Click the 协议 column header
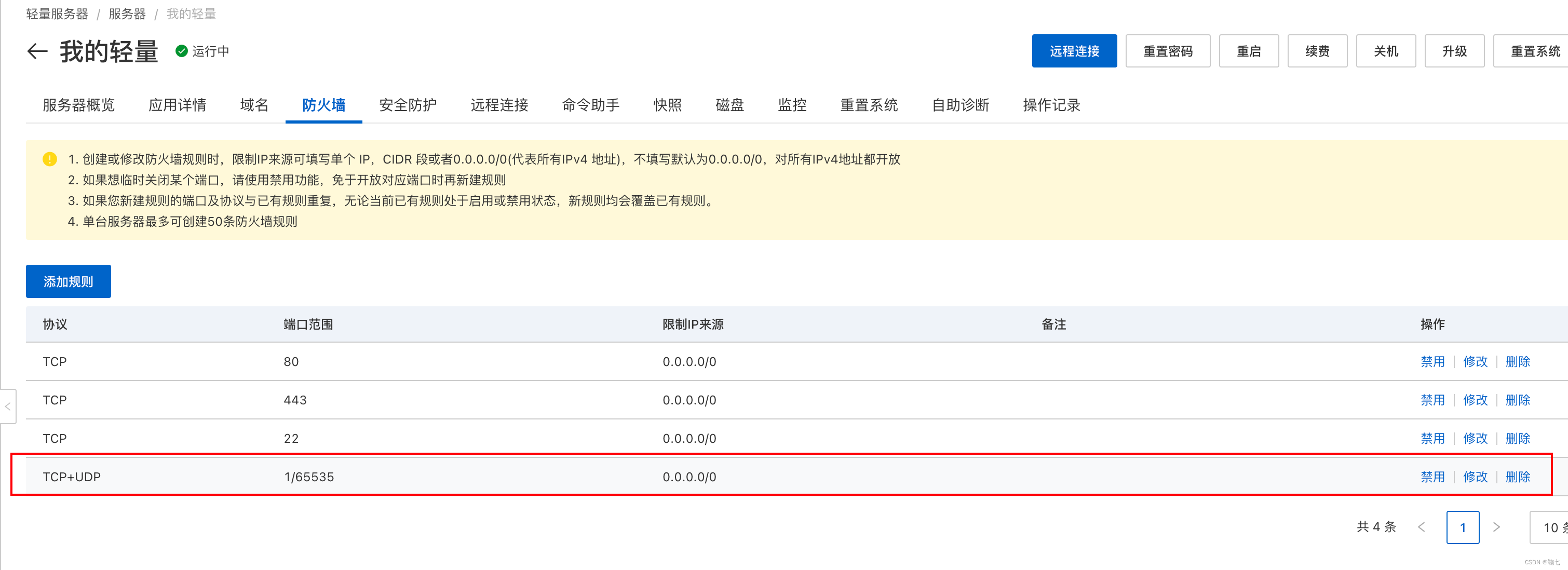This screenshot has height=570, width=1568. point(55,324)
